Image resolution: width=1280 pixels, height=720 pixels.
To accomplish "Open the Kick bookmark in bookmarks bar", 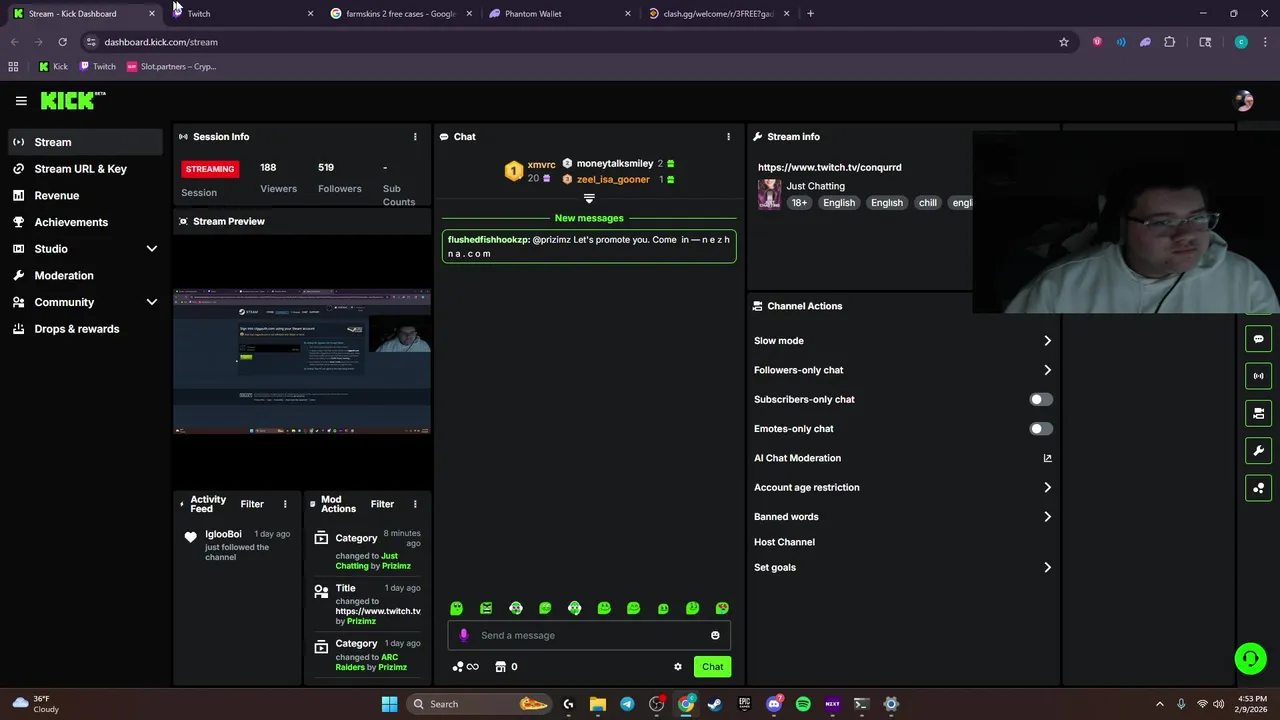I will tap(53, 67).
